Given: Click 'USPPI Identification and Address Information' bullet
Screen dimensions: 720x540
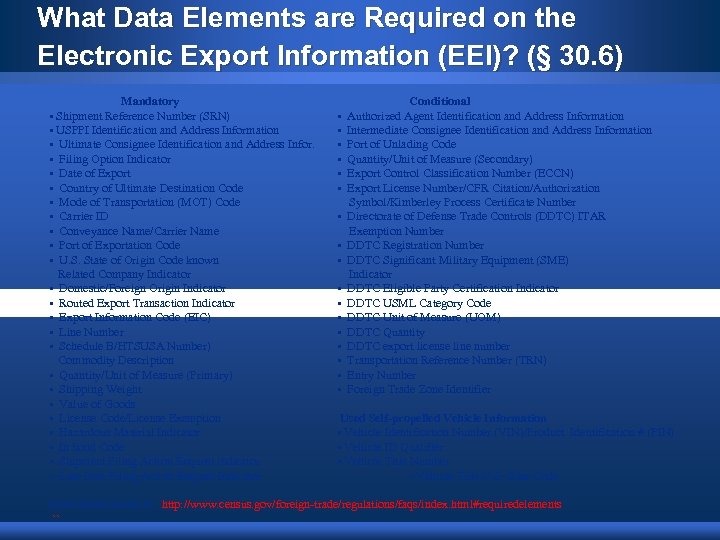Looking at the screenshot, I should 167,130.
